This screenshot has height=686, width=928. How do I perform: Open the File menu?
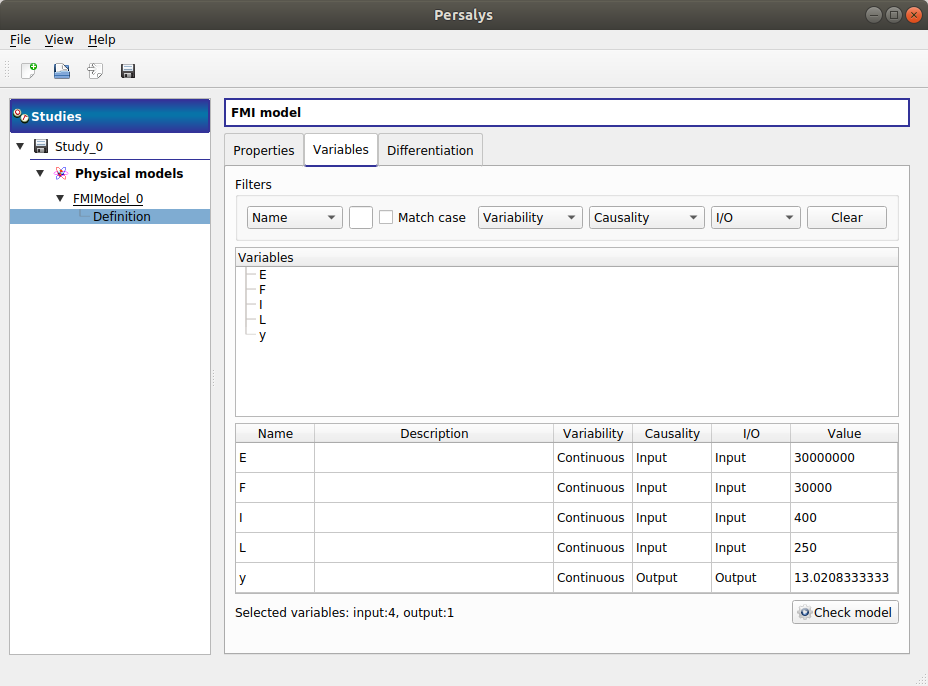20,40
